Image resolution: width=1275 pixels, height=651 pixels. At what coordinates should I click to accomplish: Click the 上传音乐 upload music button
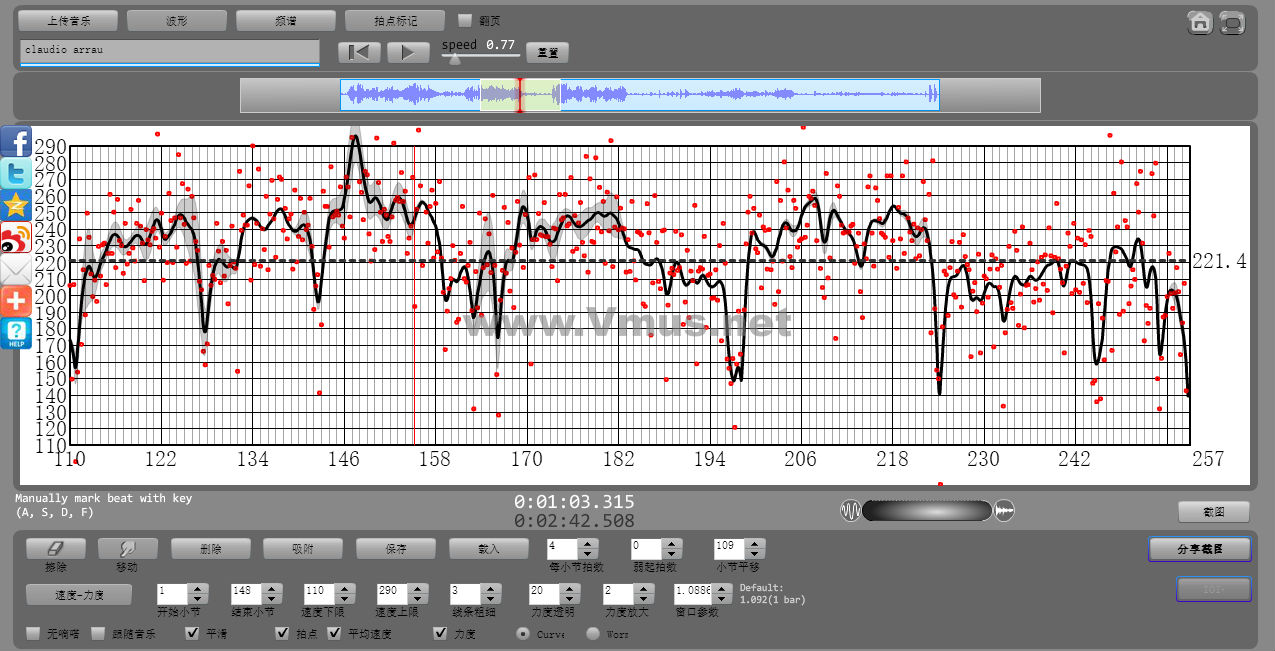pyautogui.click(x=68, y=20)
